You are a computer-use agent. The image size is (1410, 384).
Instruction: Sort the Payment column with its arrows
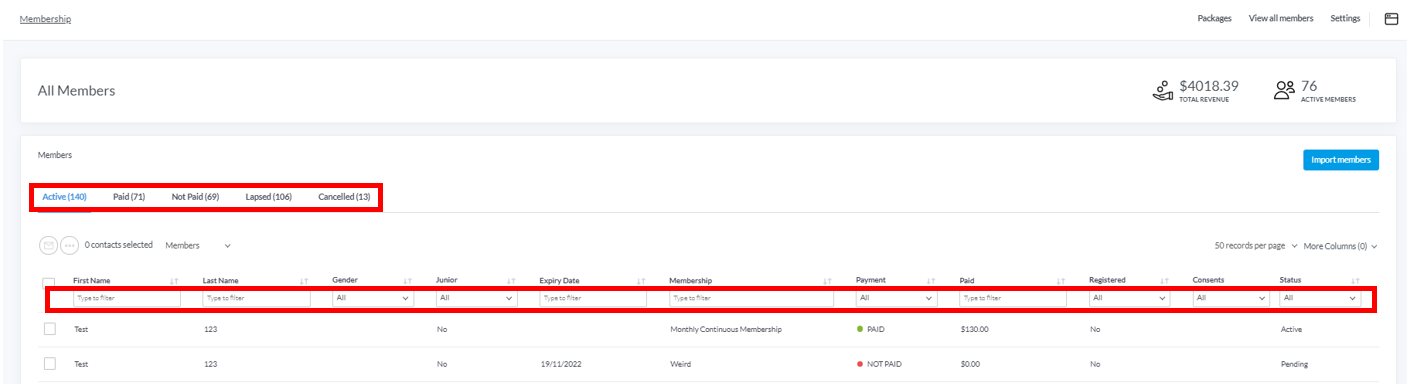point(931,281)
